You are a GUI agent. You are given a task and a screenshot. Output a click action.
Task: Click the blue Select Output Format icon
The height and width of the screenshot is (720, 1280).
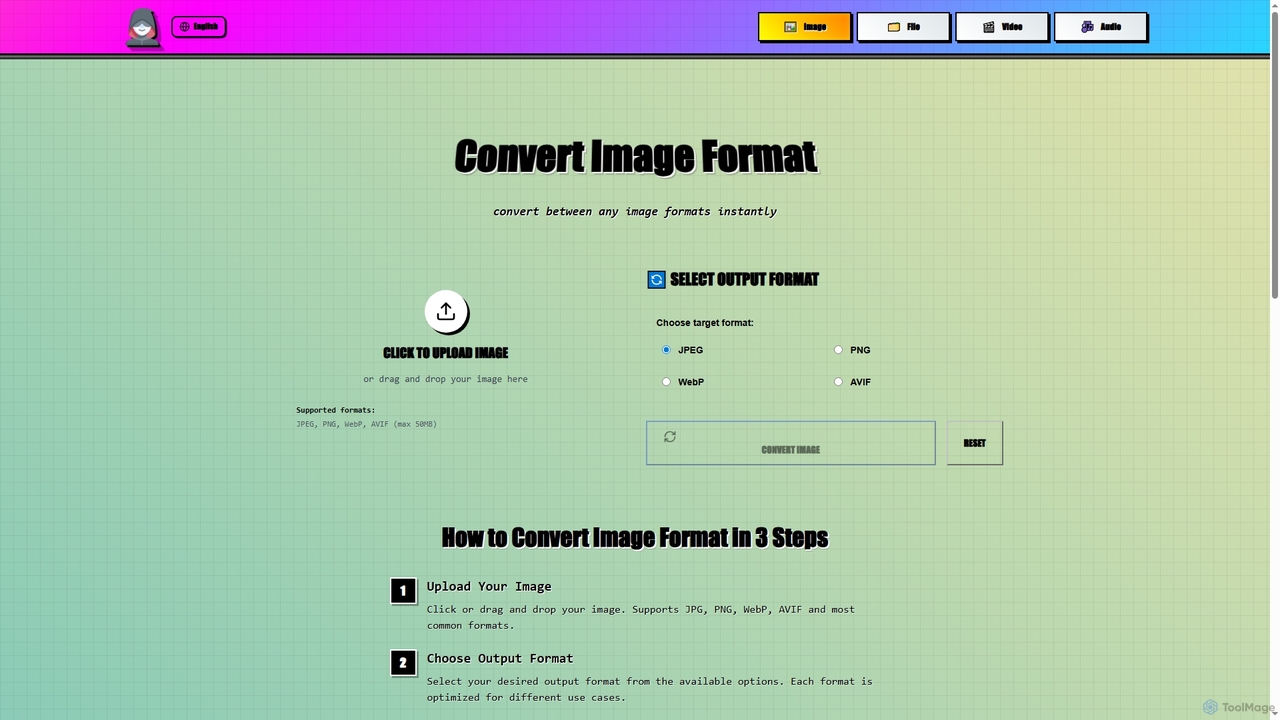pyautogui.click(x=656, y=280)
